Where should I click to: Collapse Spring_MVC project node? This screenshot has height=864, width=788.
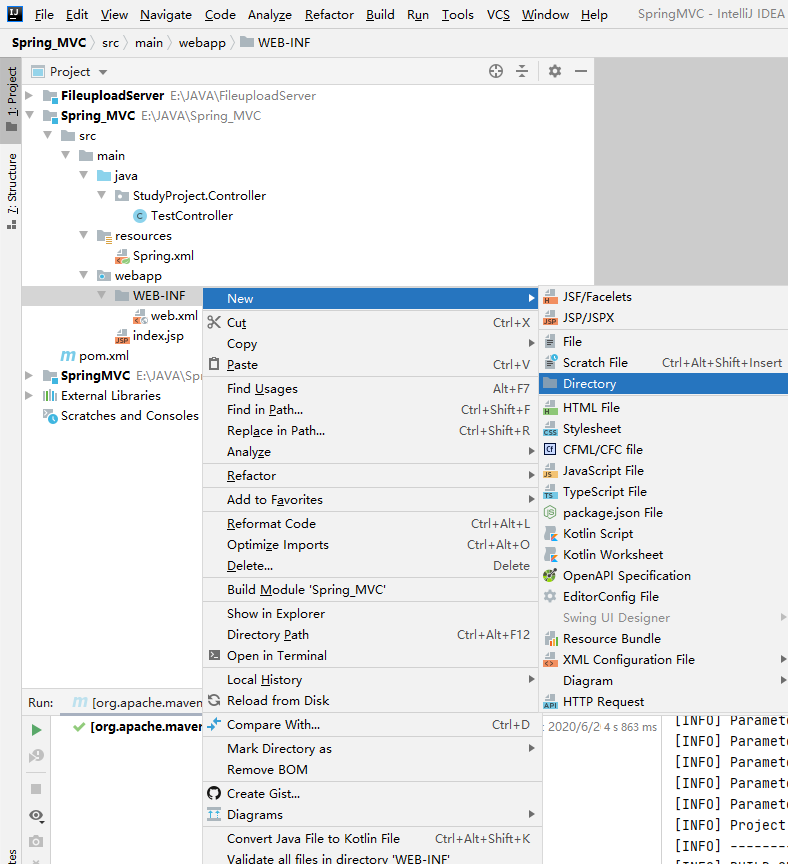29,115
